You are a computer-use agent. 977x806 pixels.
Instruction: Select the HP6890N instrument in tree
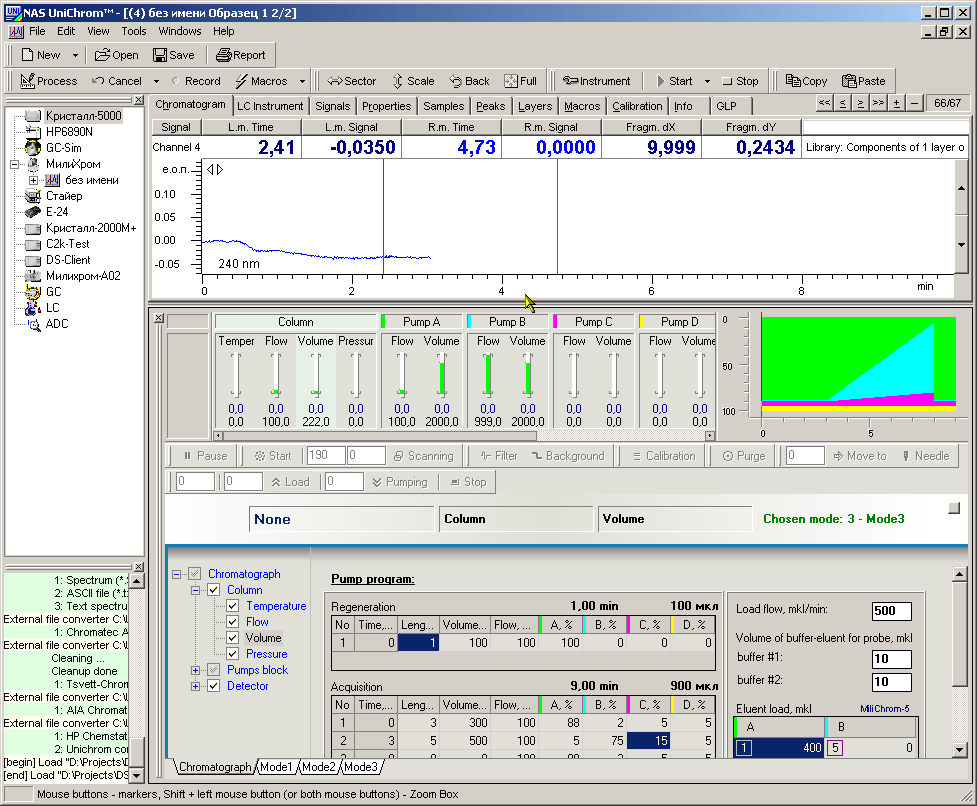(69, 131)
